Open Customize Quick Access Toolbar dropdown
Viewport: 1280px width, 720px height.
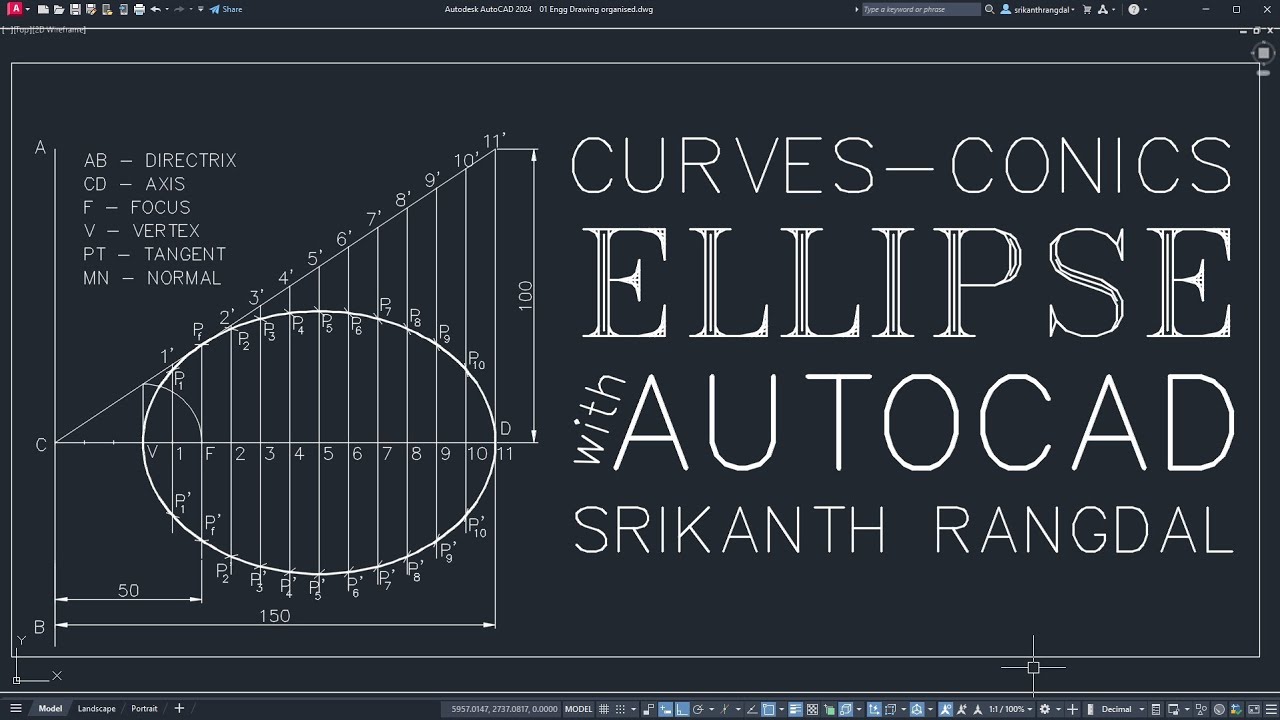[201, 9]
